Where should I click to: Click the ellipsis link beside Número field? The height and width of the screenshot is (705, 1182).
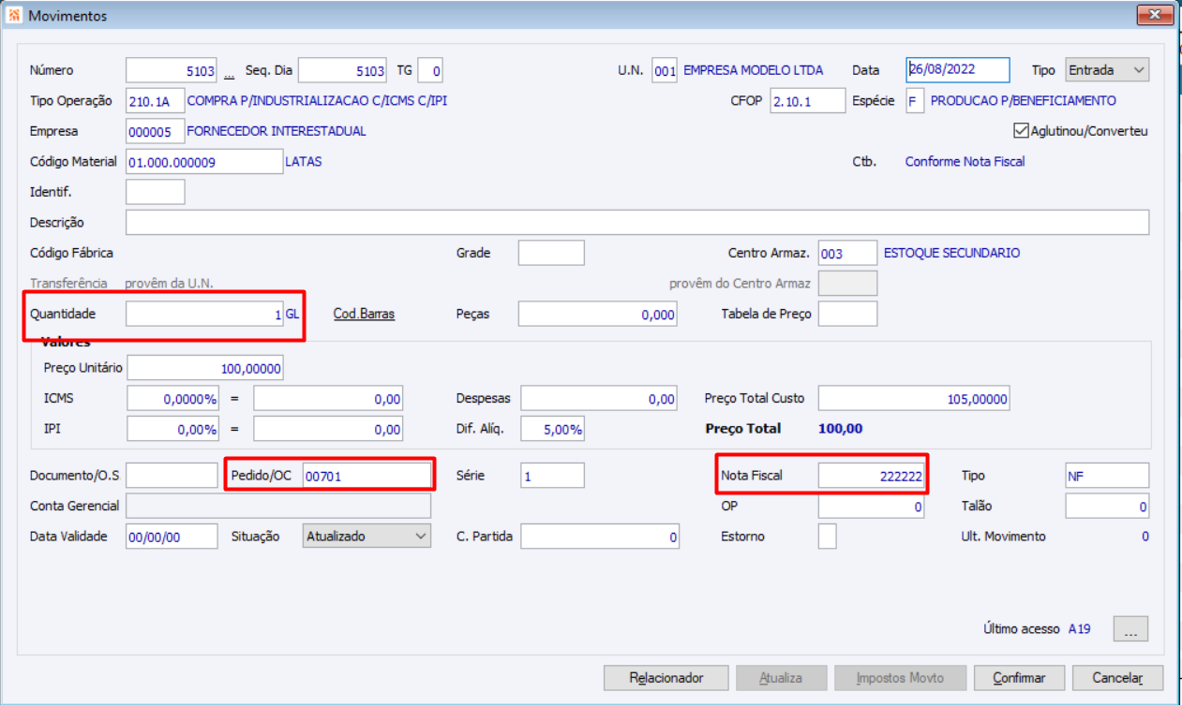point(229,73)
